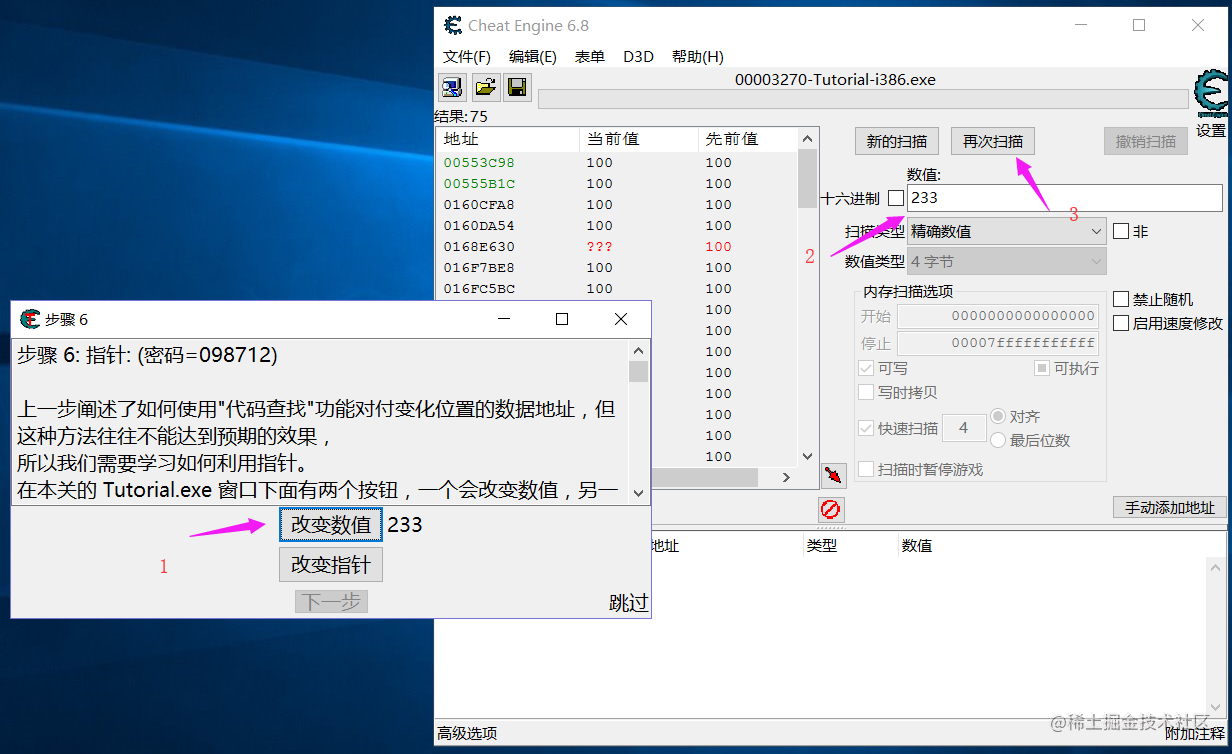The height and width of the screenshot is (754, 1232).
Task: Select result address 016F7BE8
Action: 479,268
